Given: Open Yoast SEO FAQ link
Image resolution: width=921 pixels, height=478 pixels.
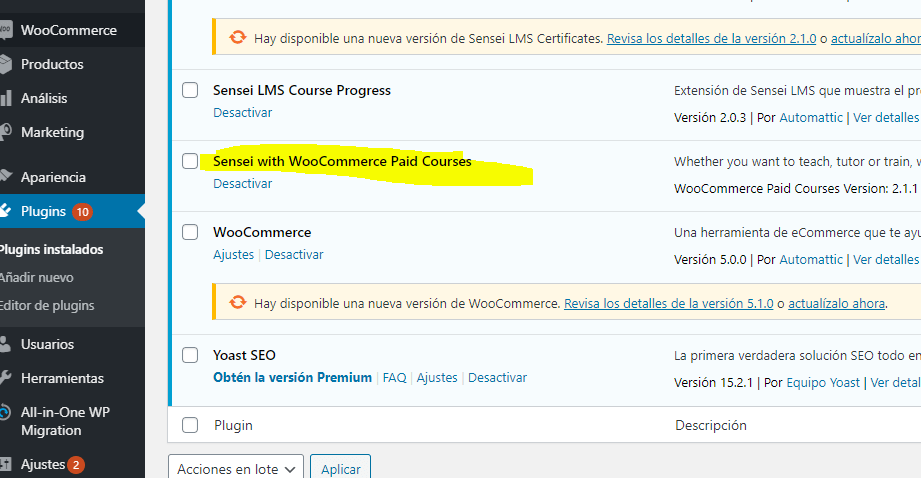Looking at the screenshot, I should (x=395, y=378).
